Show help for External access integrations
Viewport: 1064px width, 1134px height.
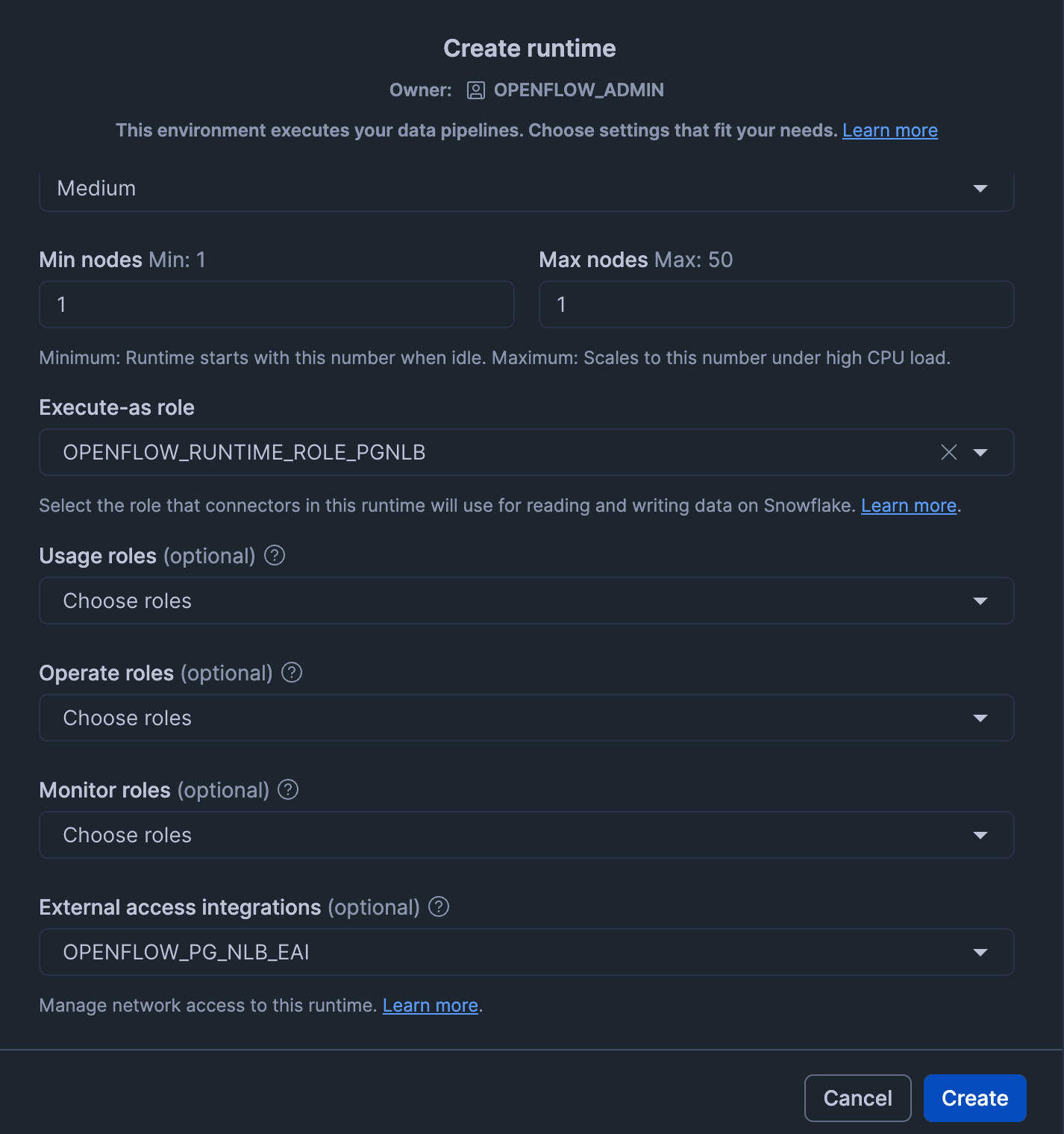(439, 906)
